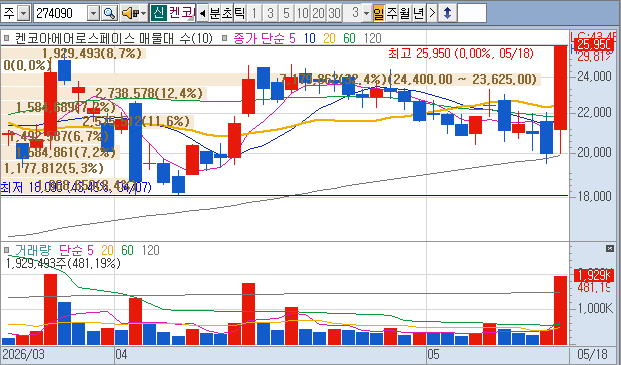
Task: Click the empty field after up-down arrow
Action: coord(472,13)
